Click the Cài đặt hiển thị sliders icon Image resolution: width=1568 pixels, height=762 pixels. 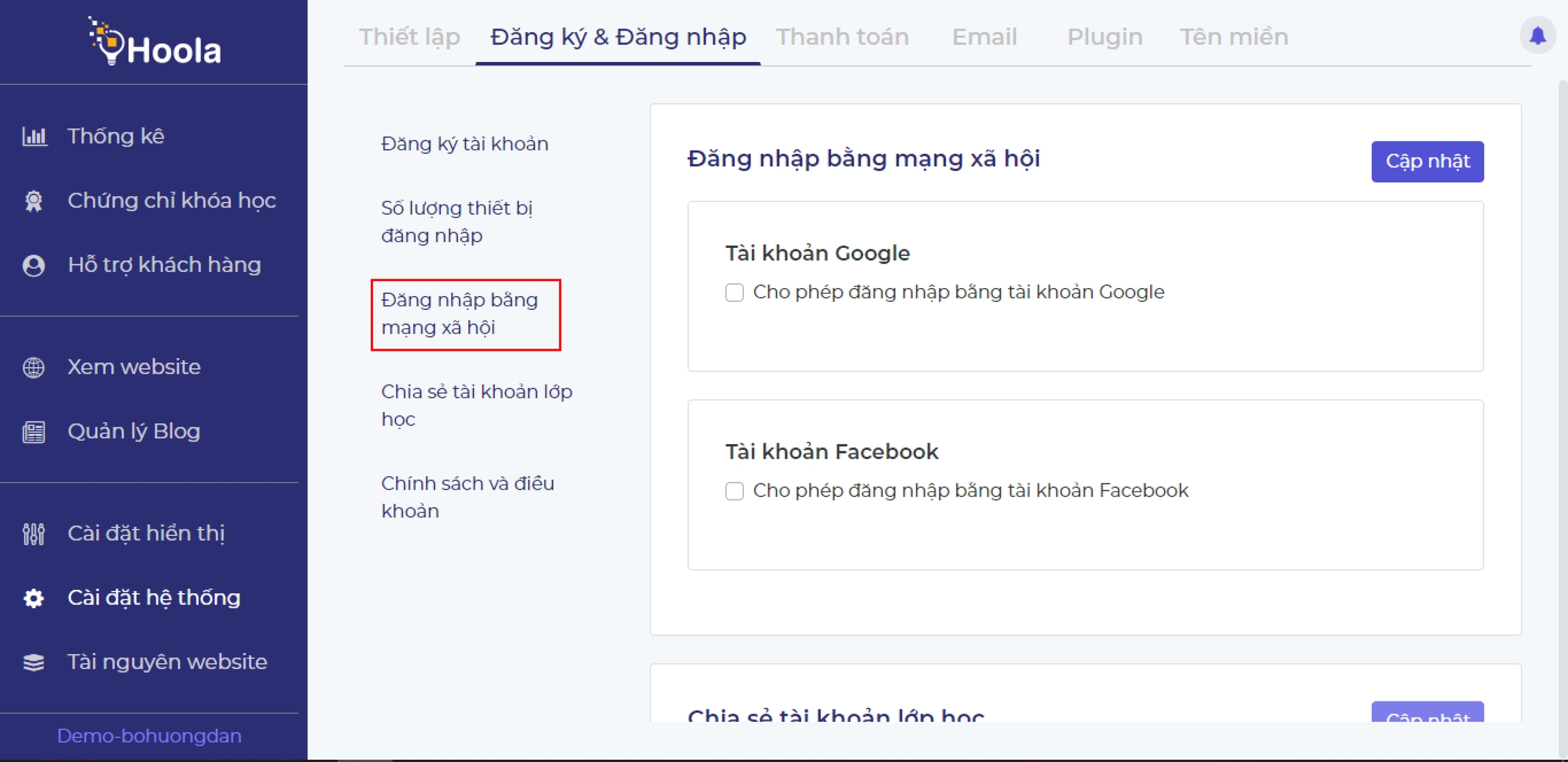pos(33,534)
